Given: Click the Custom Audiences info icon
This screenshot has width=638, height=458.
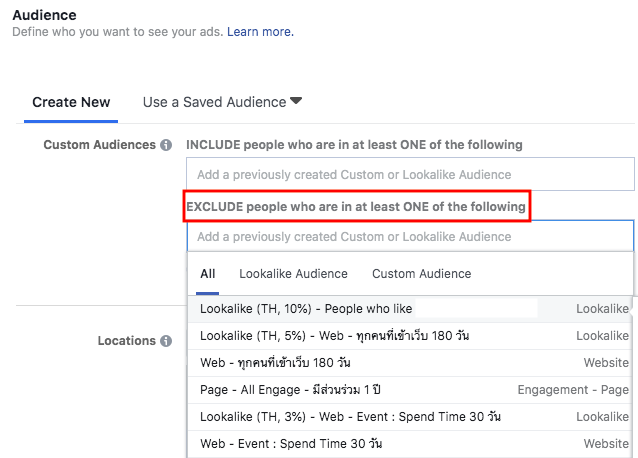Looking at the screenshot, I should tap(166, 145).
